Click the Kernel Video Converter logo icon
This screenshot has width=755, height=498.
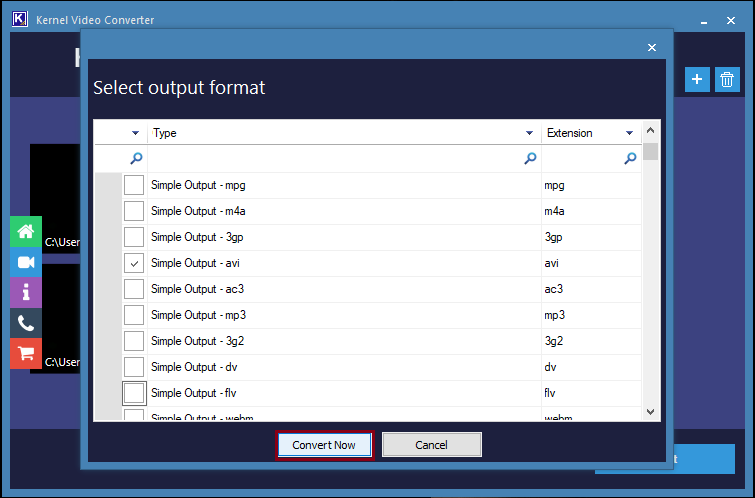(x=20, y=20)
